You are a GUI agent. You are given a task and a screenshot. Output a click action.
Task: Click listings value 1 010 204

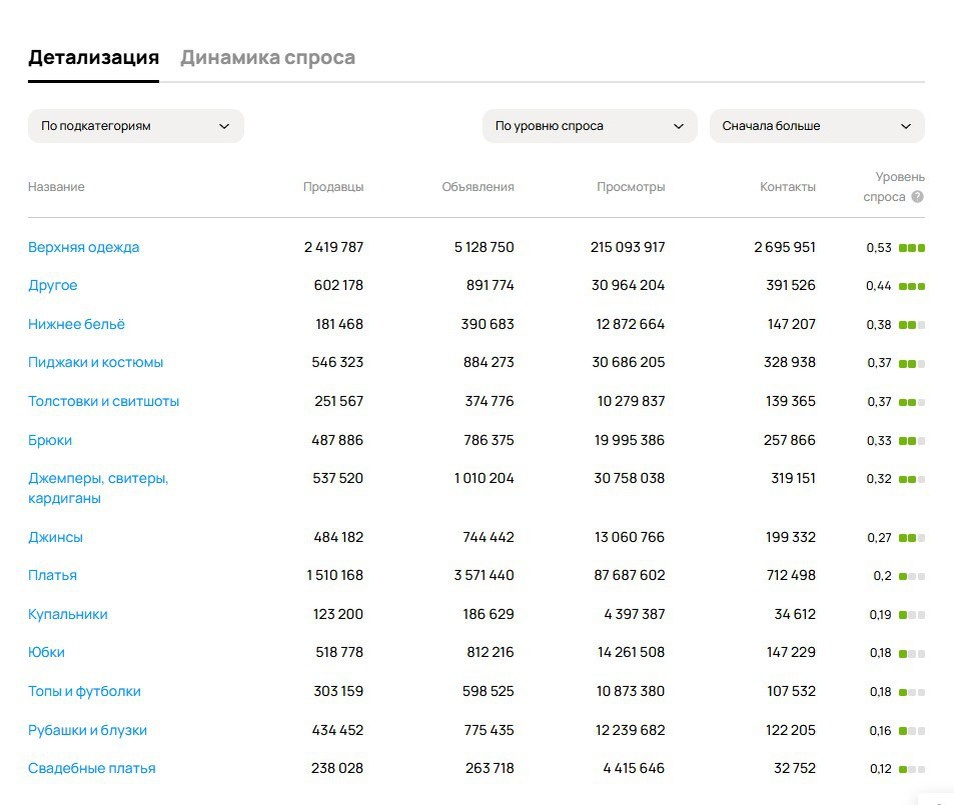point(484,478)
